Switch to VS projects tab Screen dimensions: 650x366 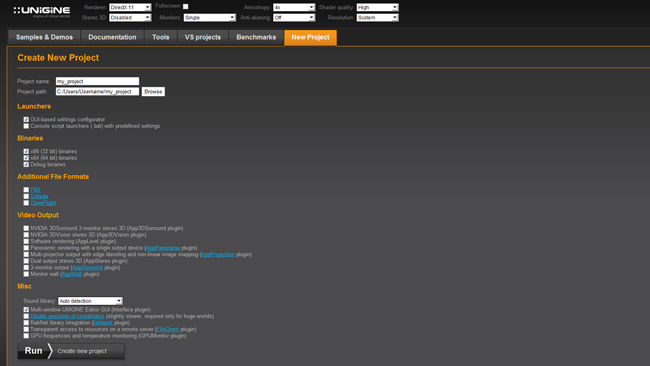click(x=203, y=37)
